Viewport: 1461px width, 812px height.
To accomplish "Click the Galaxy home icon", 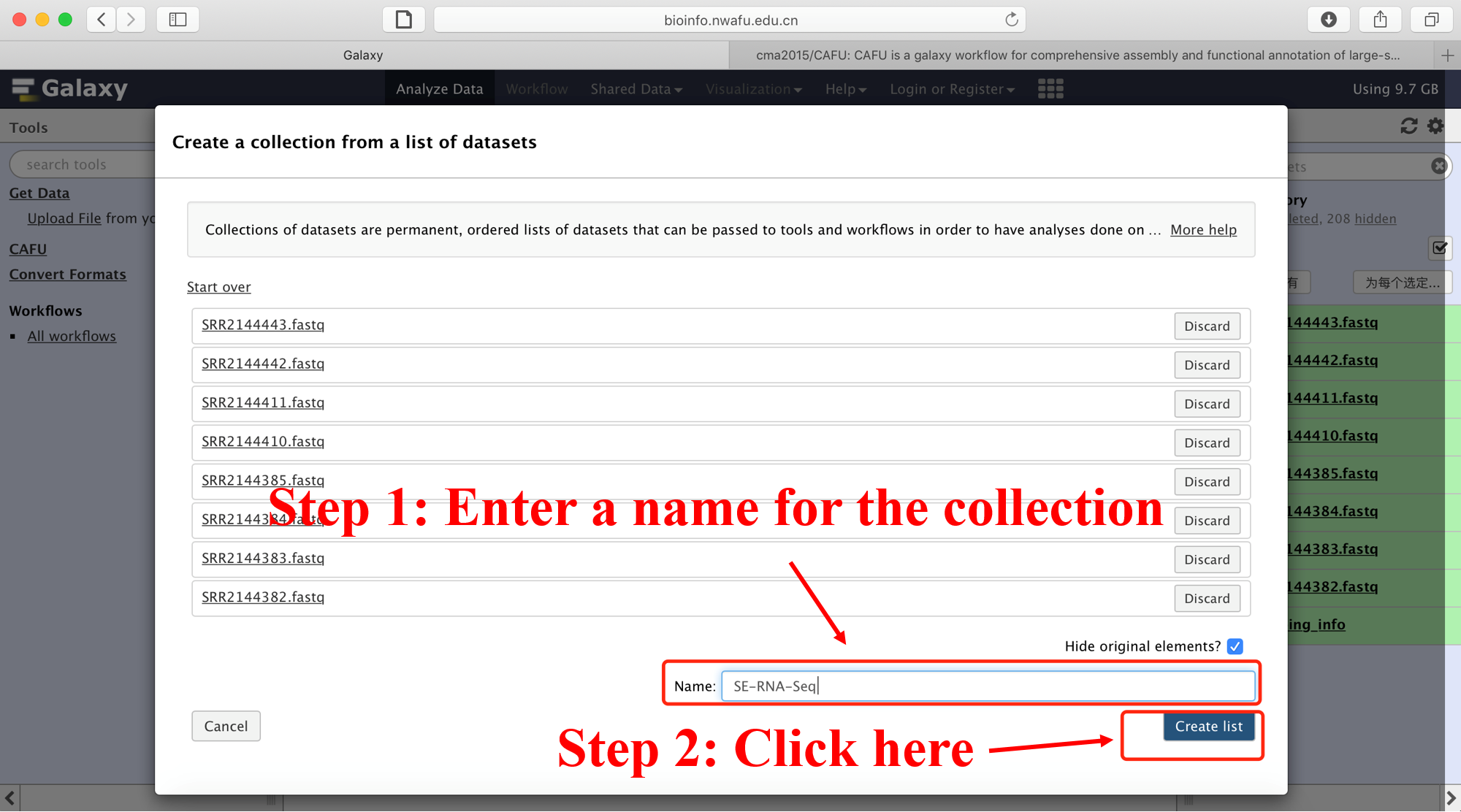I will (22, 88).
